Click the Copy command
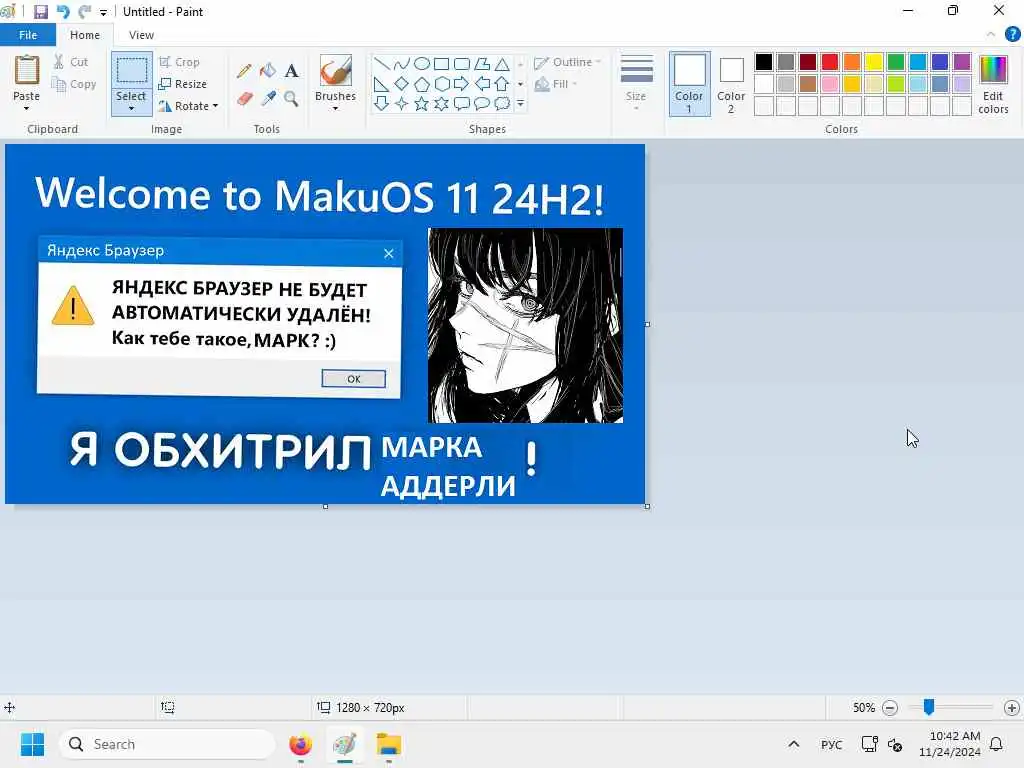Image resolution: width=1024 pixels, height=768 pixels. pyautogui.click(x=74, y=84)
